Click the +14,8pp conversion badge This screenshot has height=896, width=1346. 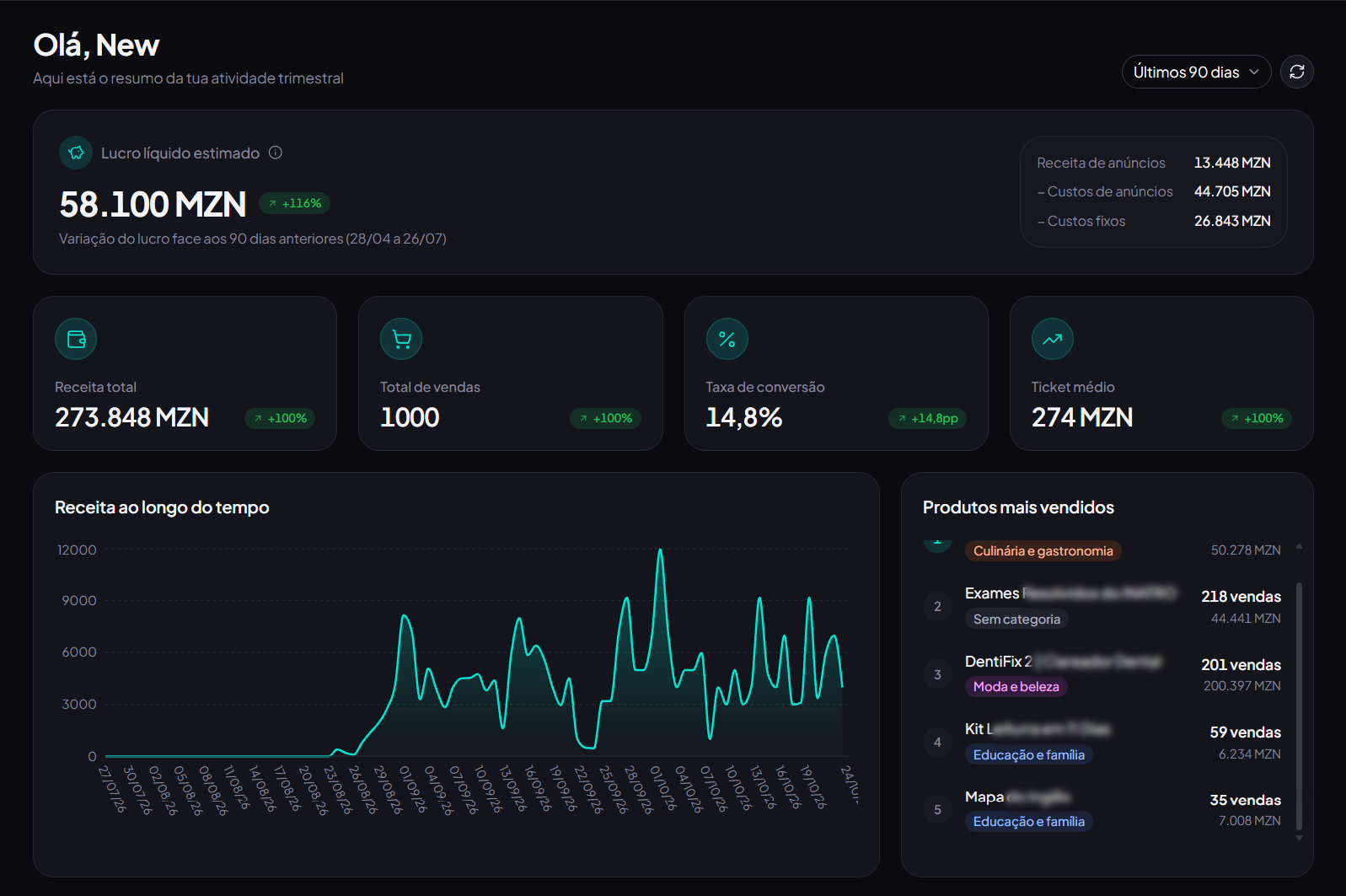[x=927, y=418]
